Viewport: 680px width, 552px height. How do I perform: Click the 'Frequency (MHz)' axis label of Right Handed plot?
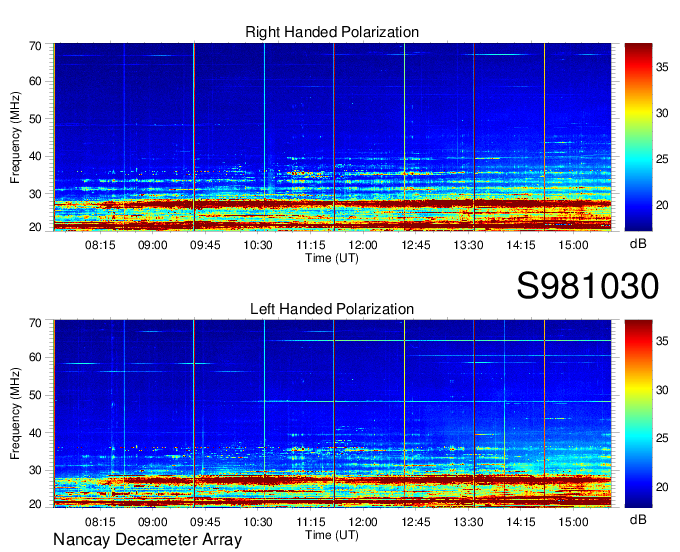(x=15, y=137)
